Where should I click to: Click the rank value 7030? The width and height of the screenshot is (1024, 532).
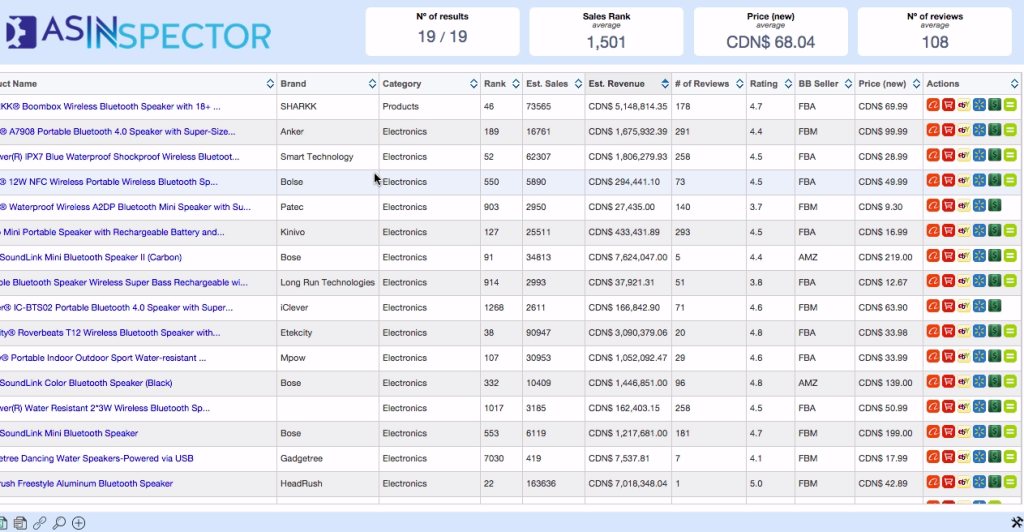(x=494, y=458)
